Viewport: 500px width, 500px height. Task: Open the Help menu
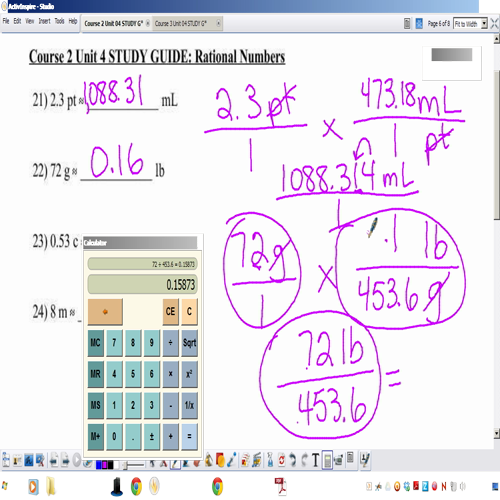click(x=73, y=21)
